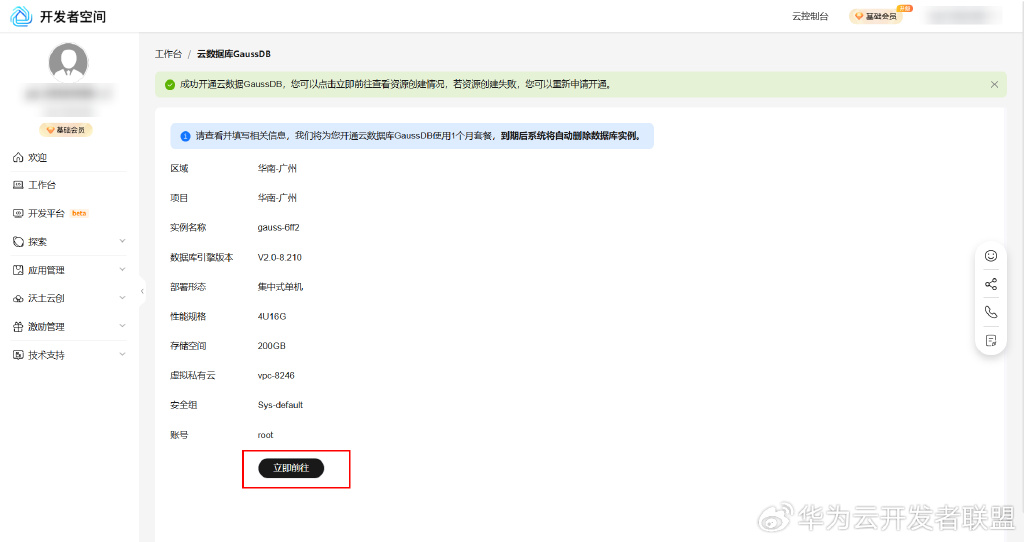Expand the 技术支持 menu chevron
Viewport: 1024px width, 542px height.
(122, 355)
